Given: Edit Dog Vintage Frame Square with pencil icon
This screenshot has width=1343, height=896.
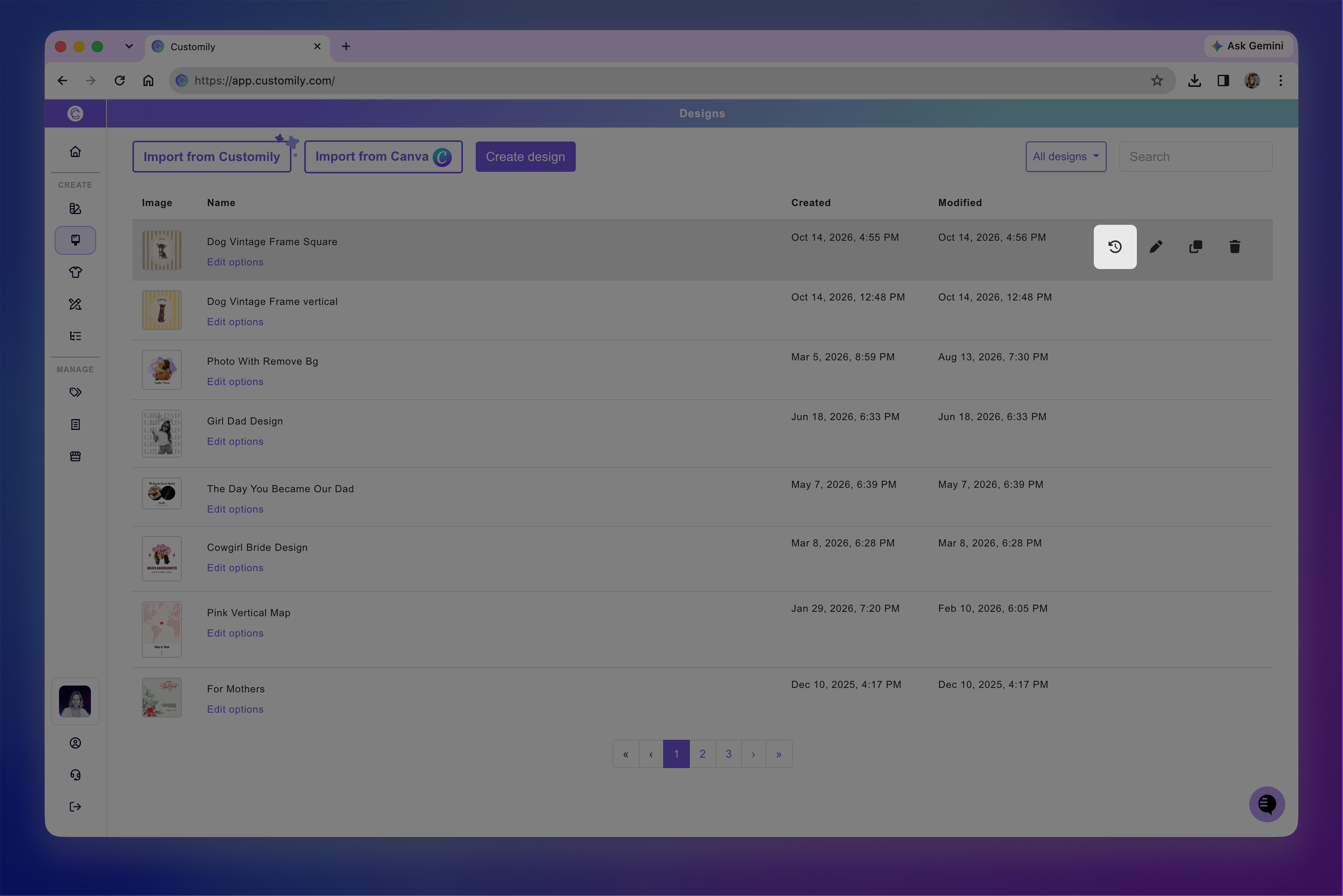Looking at the screenshot, I should click(1156, 247).
